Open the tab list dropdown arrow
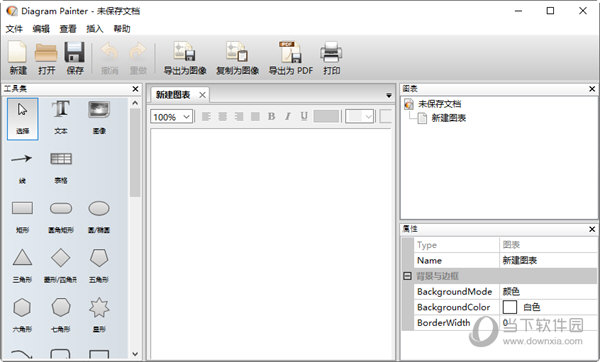The width and height of the screenshot is (600, 362). pyautogui.click(x=389, y=95)
